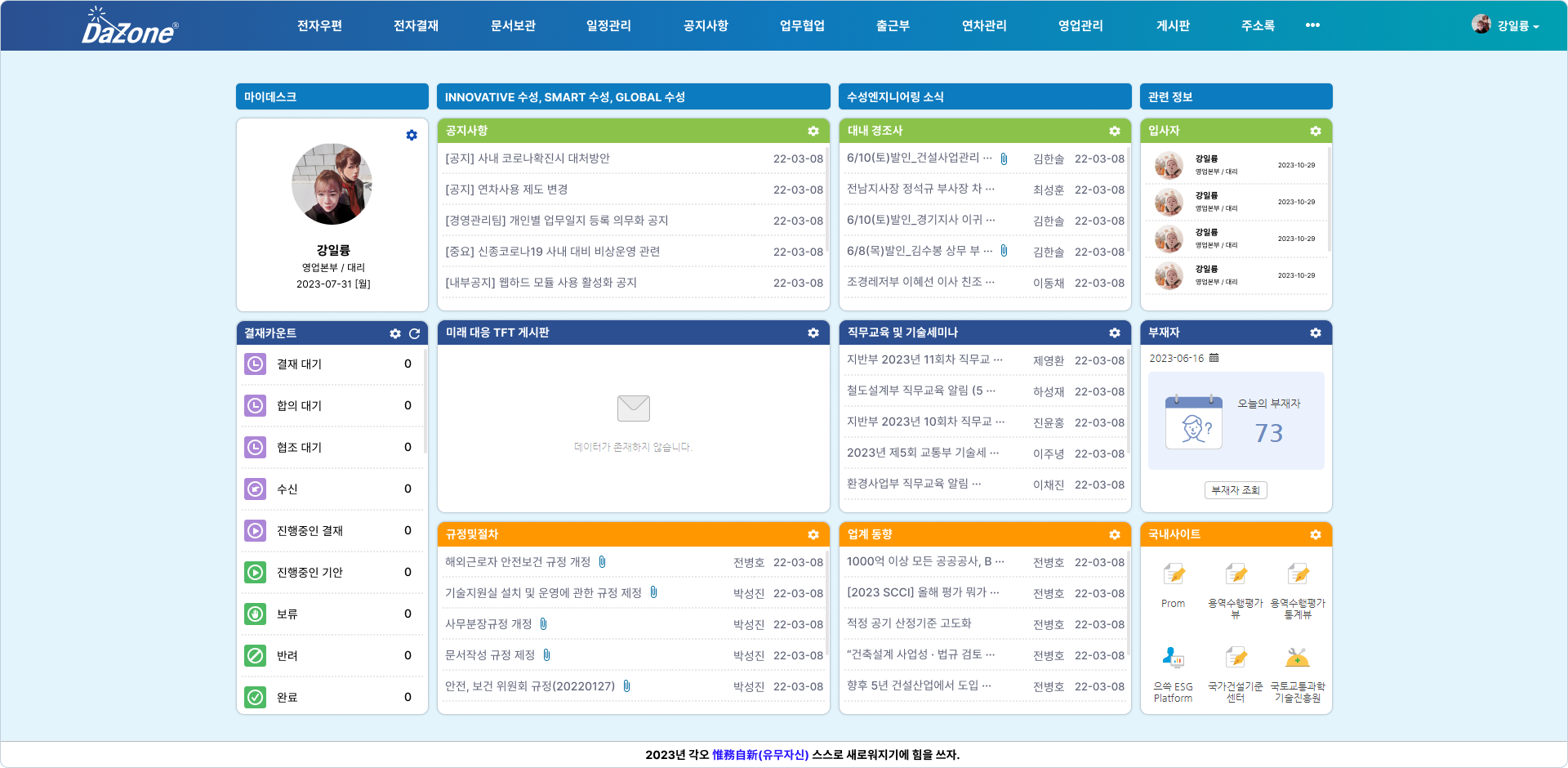Screen dimensions: 1568x768
Task: Open the Prom site shortcut icon
Action: pos(1174,575)
